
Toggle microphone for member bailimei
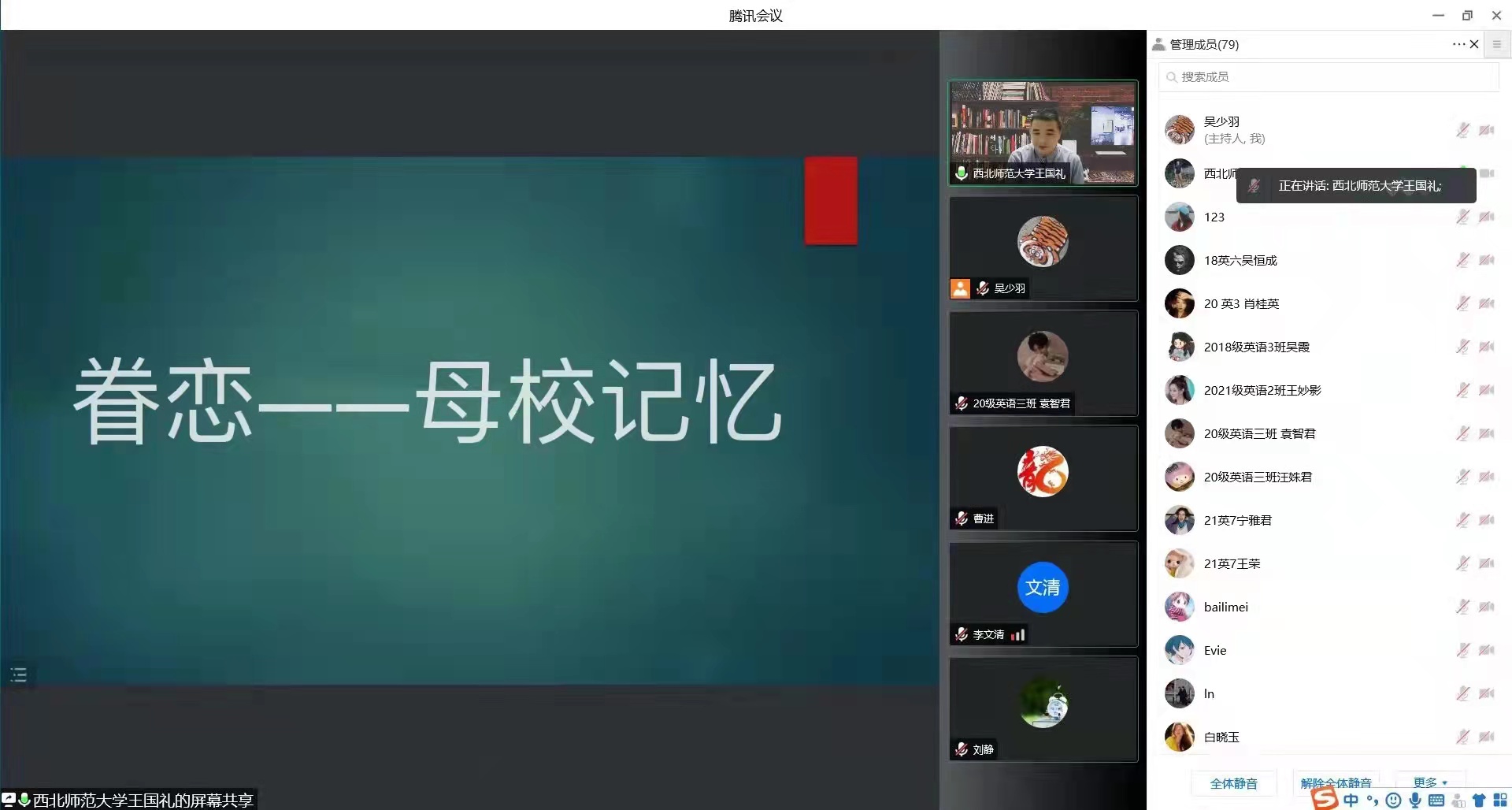coord(1462,607)
